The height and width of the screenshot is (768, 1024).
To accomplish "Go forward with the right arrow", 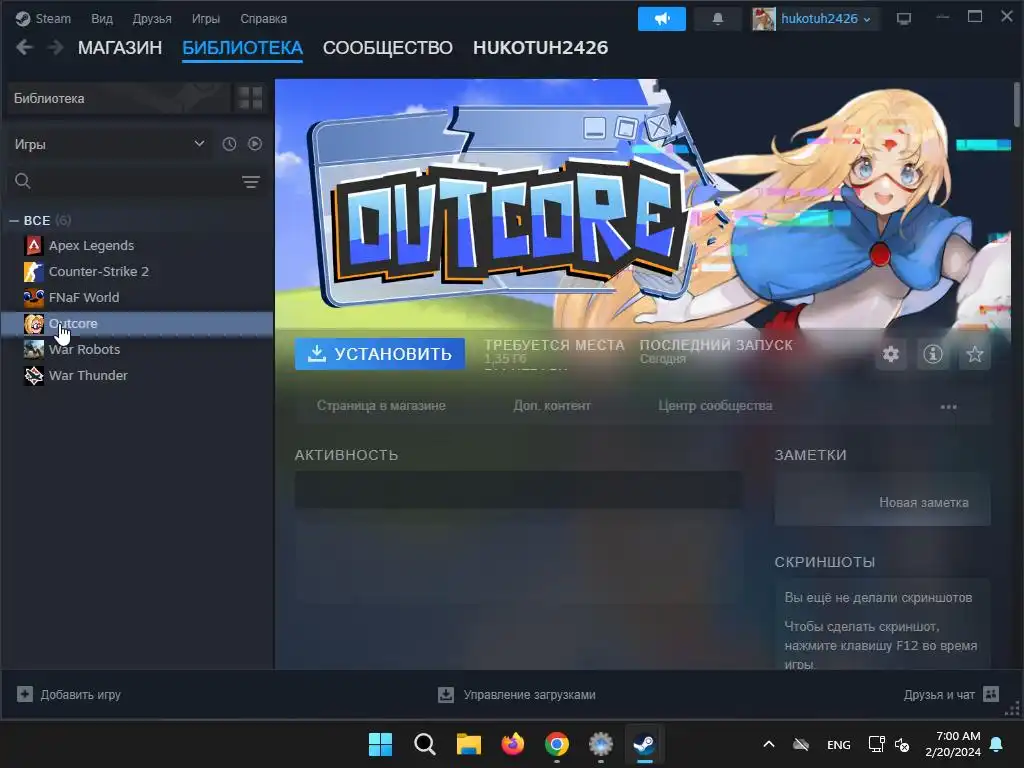I will [56, 47].
